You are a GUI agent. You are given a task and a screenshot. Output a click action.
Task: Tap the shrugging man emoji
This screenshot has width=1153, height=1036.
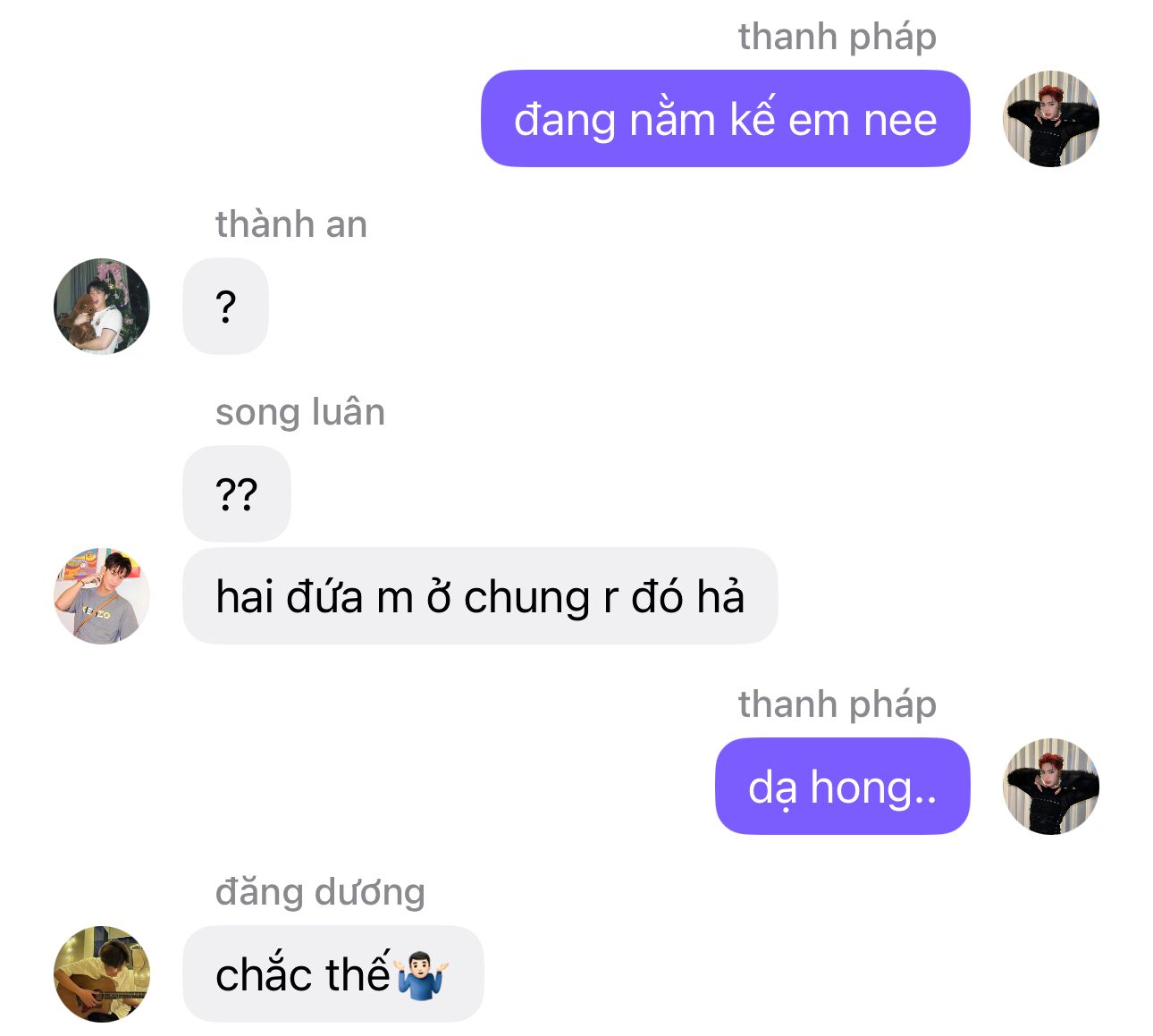click(x=423, y=975)
